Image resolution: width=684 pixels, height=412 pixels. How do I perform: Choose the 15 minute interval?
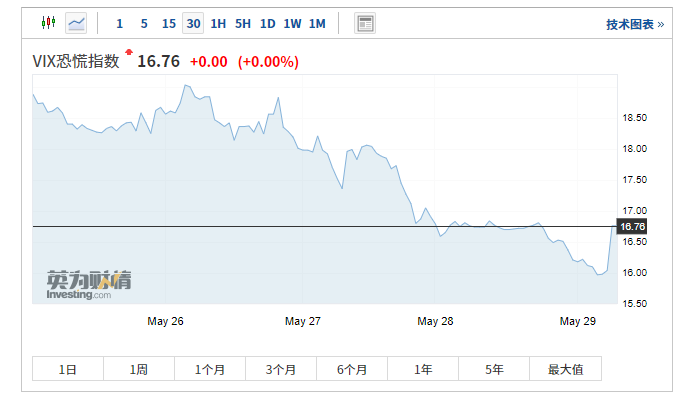pos(168,23)
